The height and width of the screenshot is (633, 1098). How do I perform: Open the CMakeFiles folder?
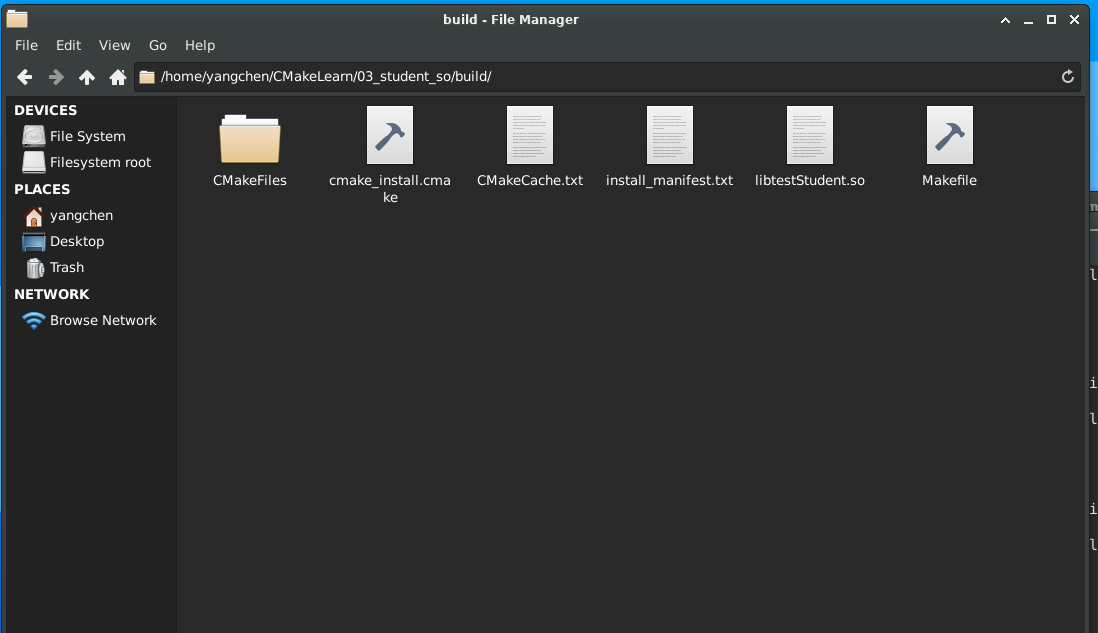click(250, 140)
